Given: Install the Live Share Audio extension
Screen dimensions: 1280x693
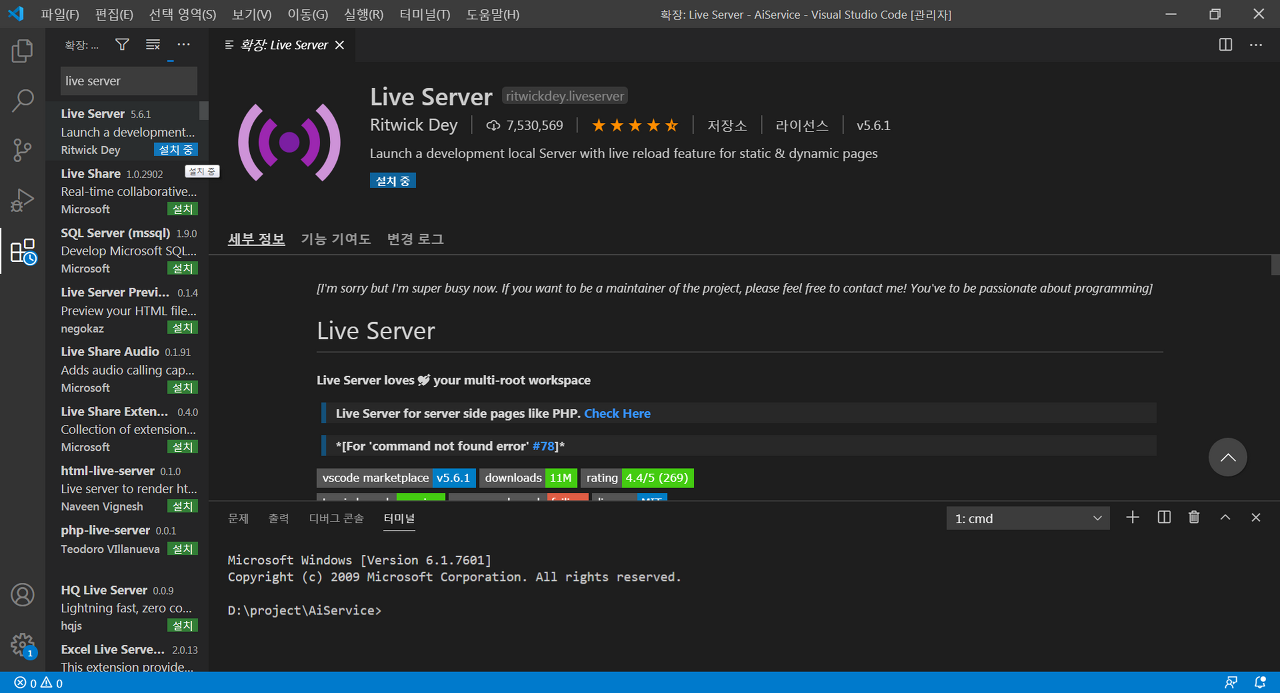Looking at the screenshot, I should click(x=183, y=388).
